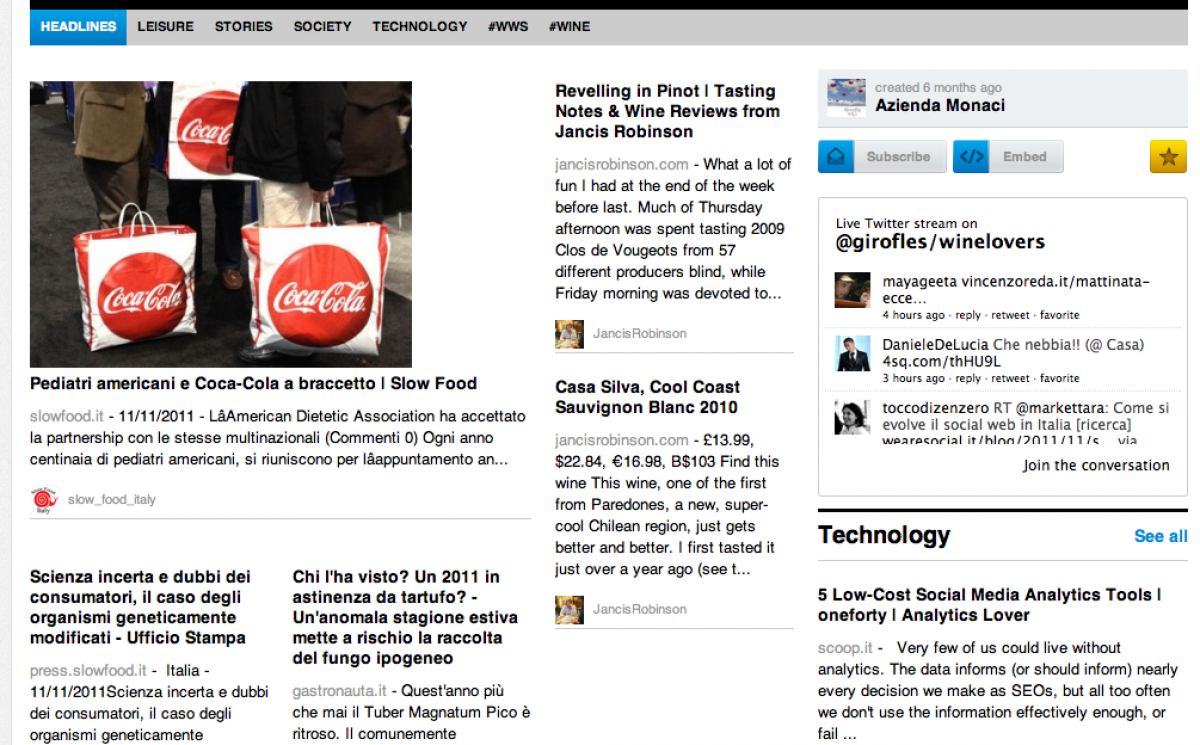Open JancisRobinson username under Revelling in Pinot
This screenshot has width=1200, height=745.
pyautogui.click(x=640, y=334)
